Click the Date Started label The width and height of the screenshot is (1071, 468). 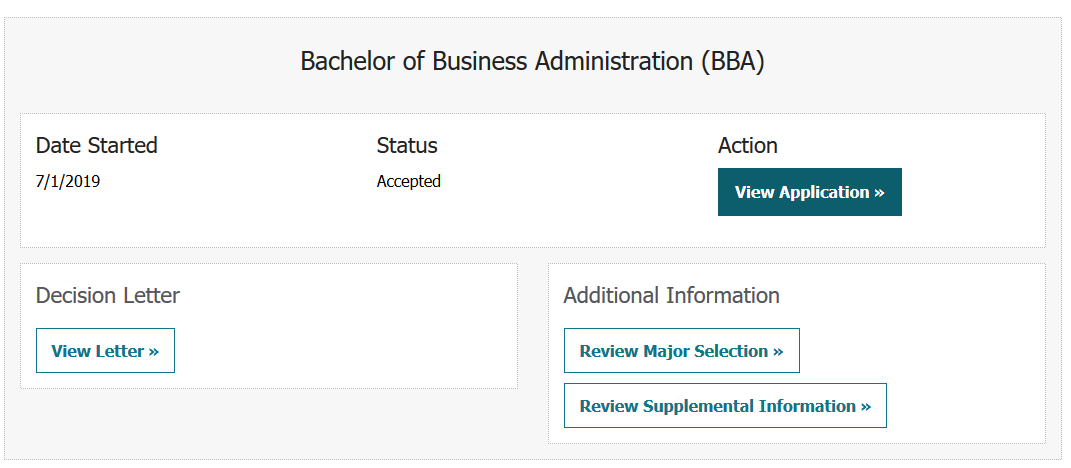pyautogui.click(x=97, y=145)
